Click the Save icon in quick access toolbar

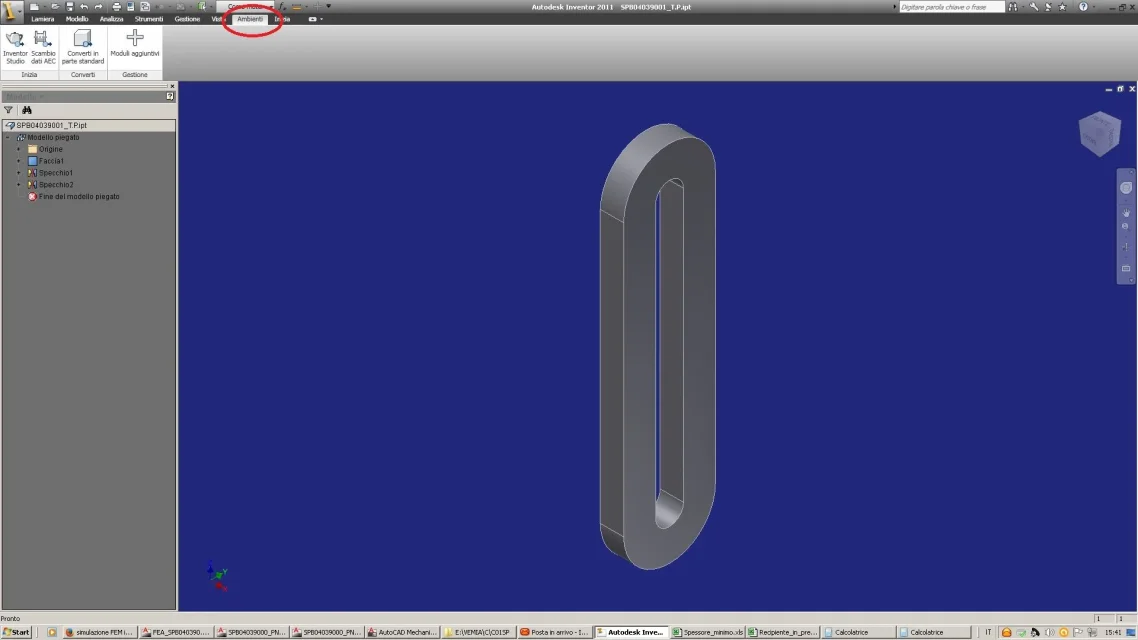[70, 7]
